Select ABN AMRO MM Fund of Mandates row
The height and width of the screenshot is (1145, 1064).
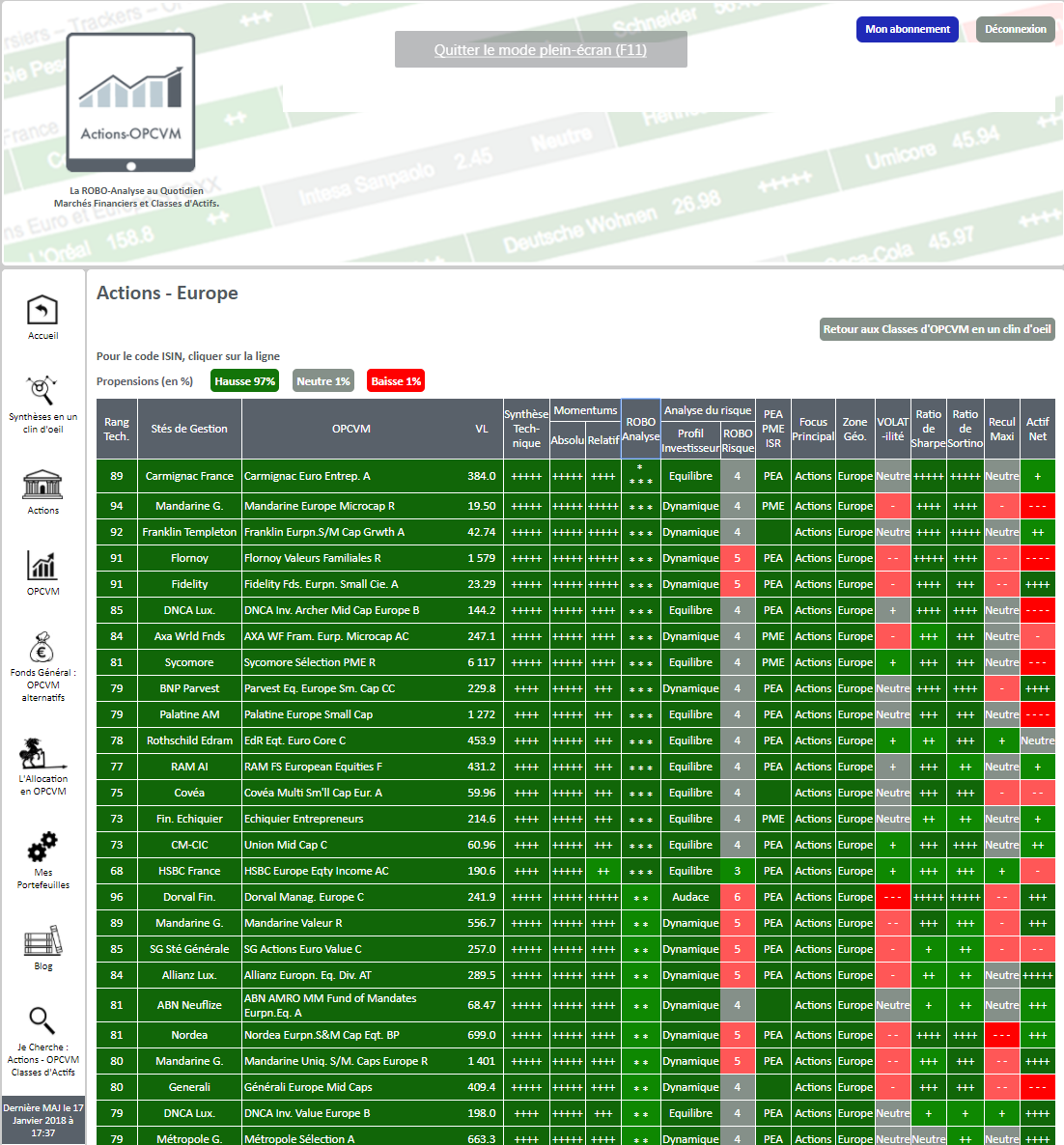click(575, 1006)
